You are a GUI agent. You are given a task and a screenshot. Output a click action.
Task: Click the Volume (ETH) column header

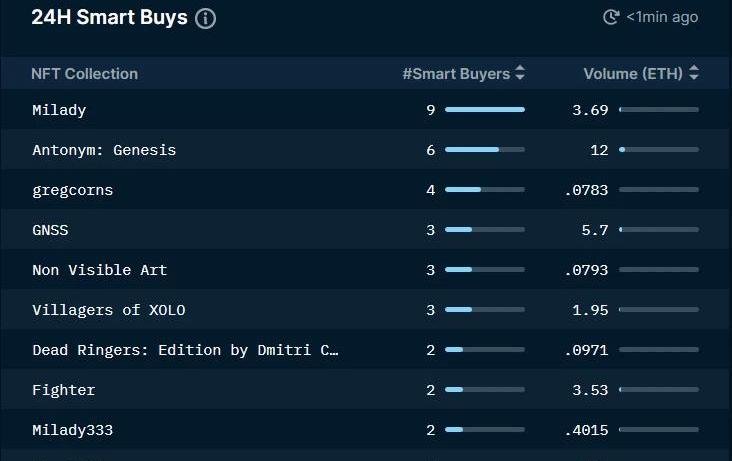pyautogui.click(x=633, y=74)
